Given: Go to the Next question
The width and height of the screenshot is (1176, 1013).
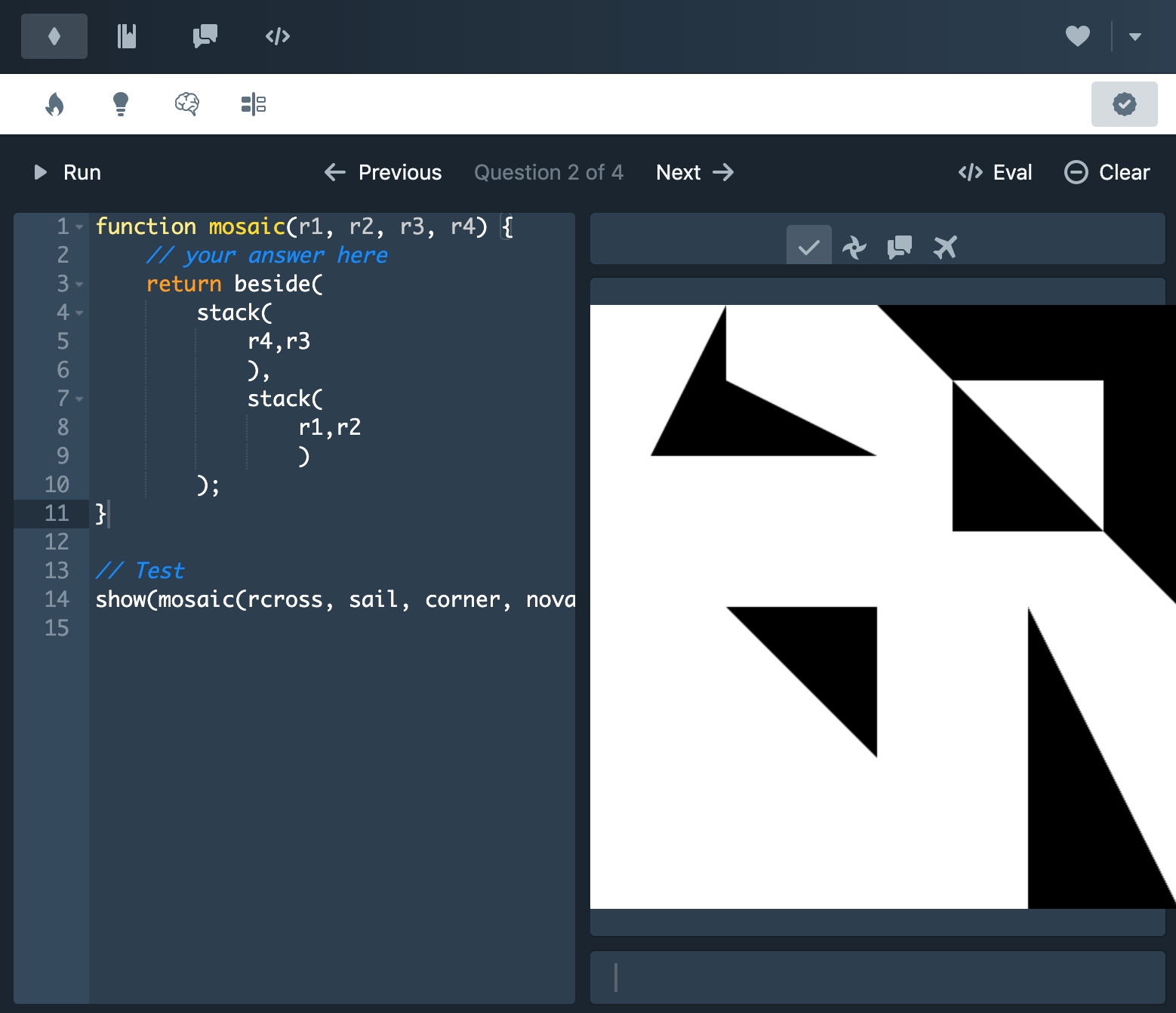Looking at the screenshot, I should [x=695, y=173].
